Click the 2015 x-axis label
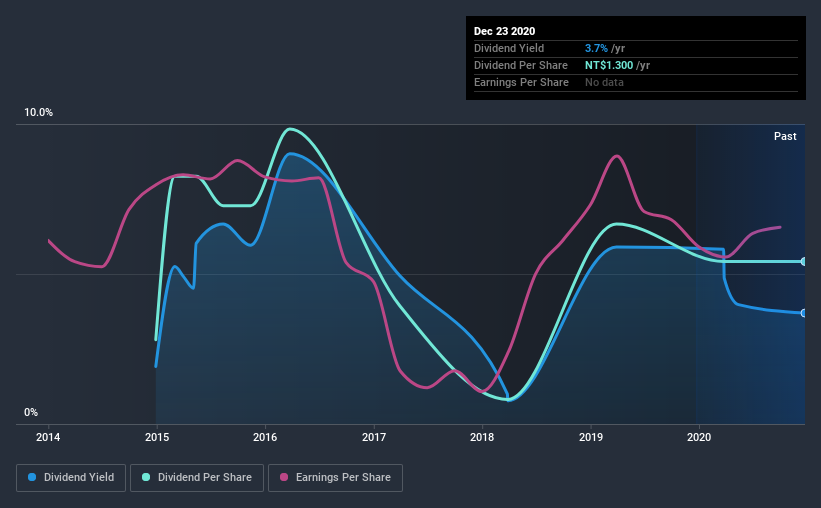The image size is (821, 508). pos(157,437)
